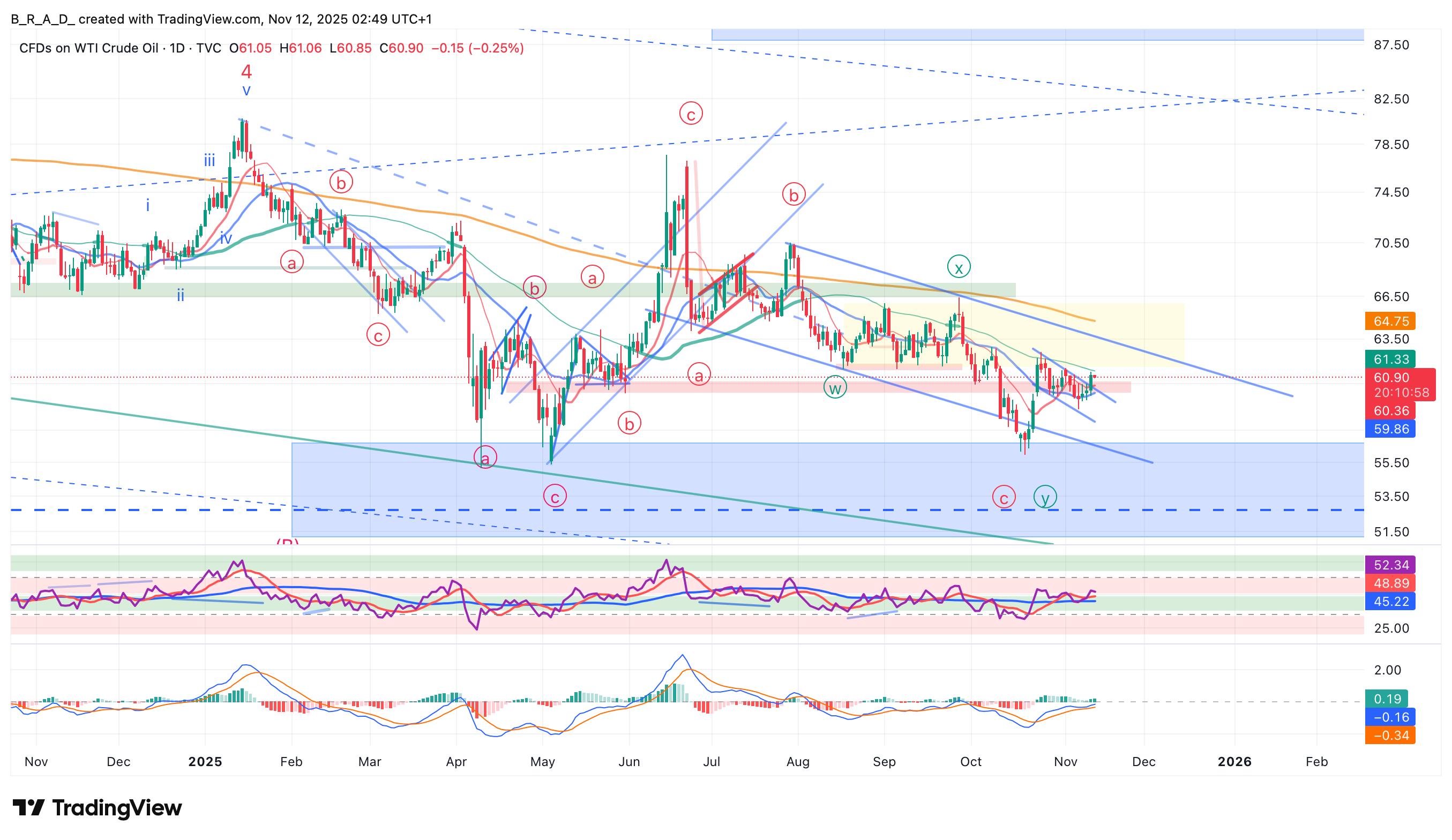Click the 2026 year label on time axis

click(x=1234, y=762)
